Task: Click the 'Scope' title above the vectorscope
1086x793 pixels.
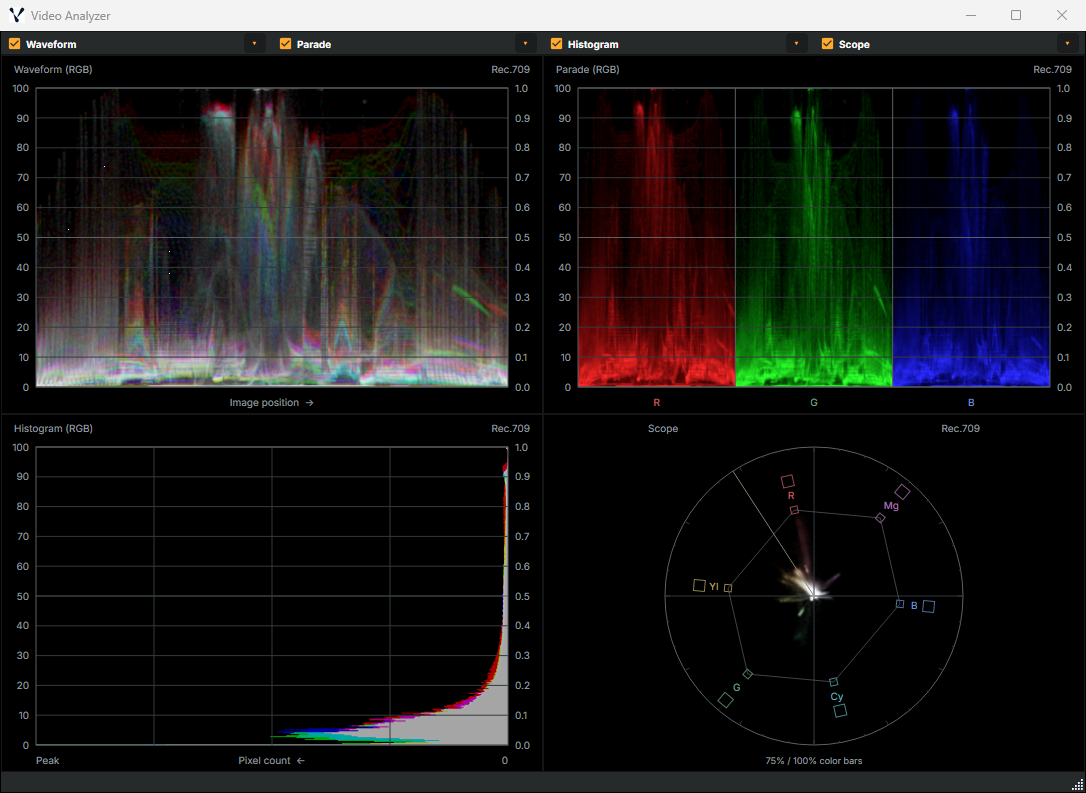Action: [x=663, y=429]
